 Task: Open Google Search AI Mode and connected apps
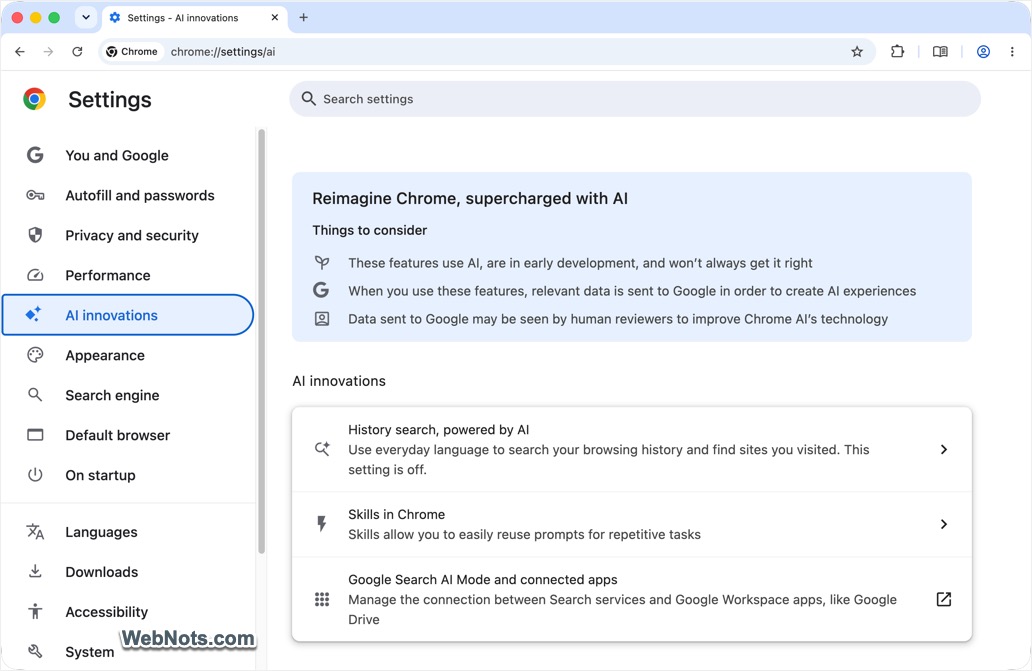(x=632, y=599)
